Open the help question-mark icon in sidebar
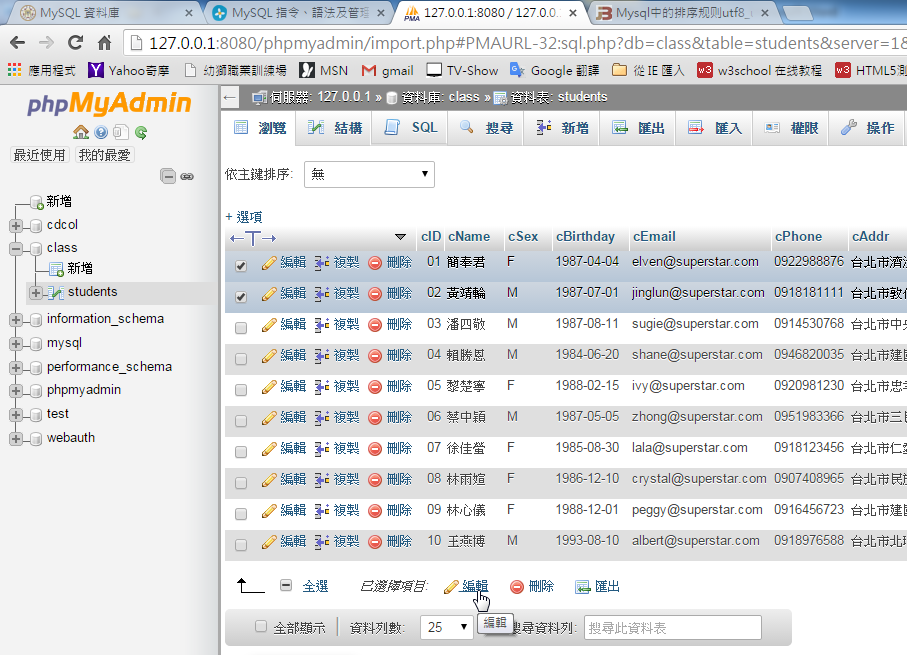The image size is (907, 655). tap(101, 133)
